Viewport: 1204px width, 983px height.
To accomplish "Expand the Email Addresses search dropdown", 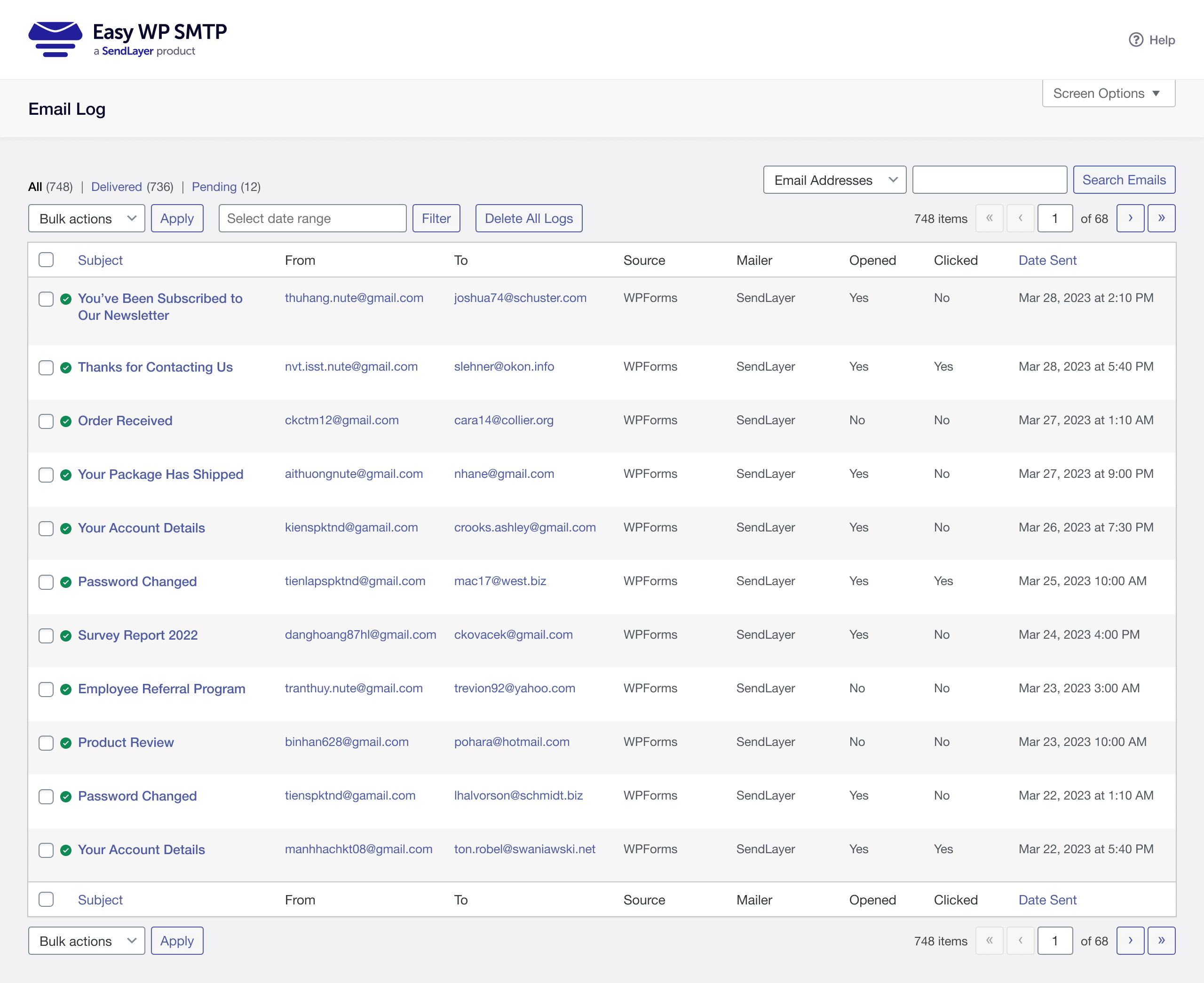I will 834,180.
